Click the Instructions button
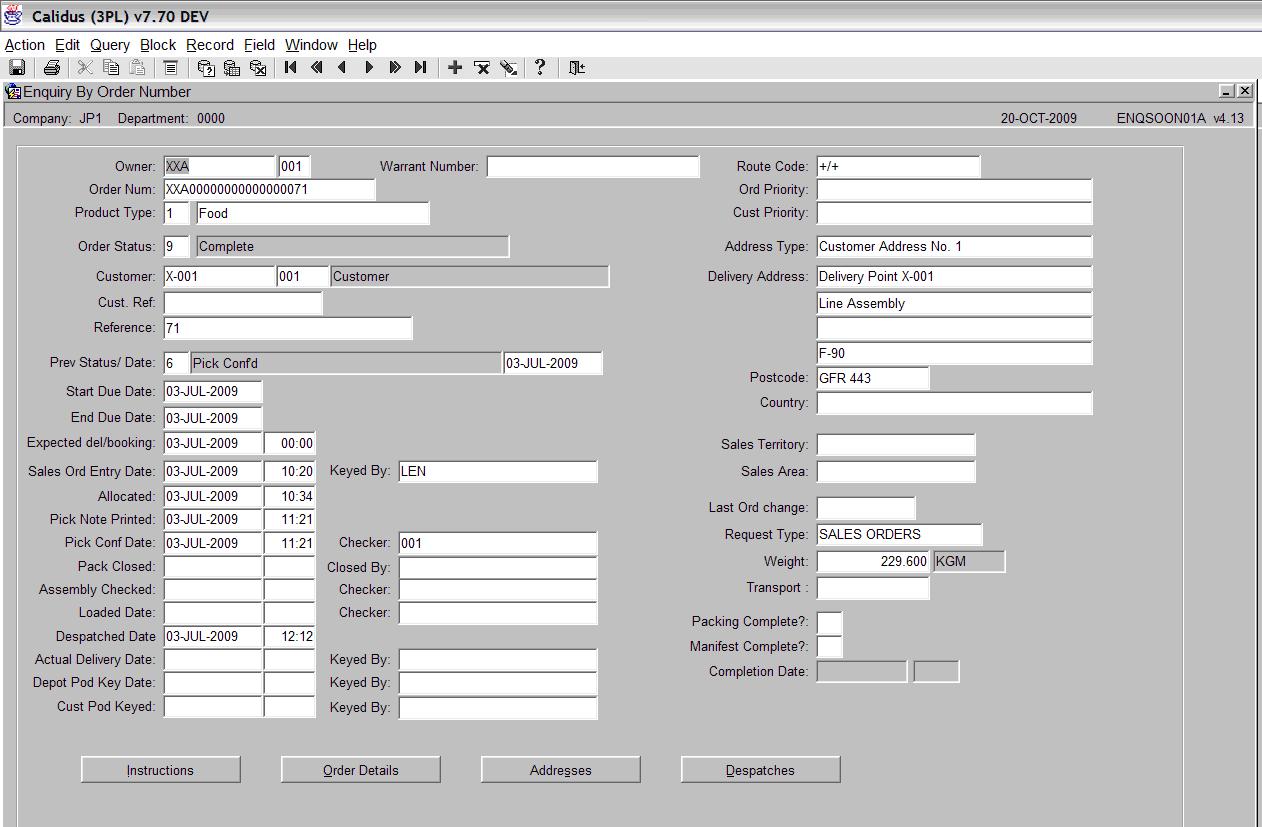This screenshot has width=1262, height=827. 160,770
